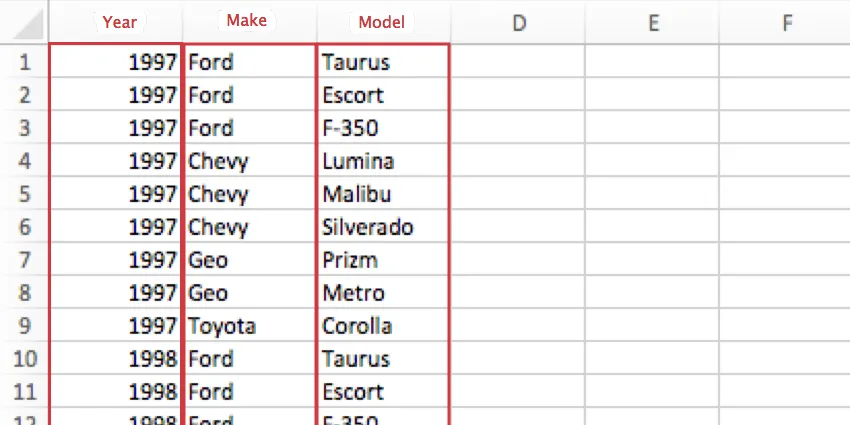Viewport: 850px width, 425px height.
Task: Select the F-350 cell in row 3
Action: point(350,128)
